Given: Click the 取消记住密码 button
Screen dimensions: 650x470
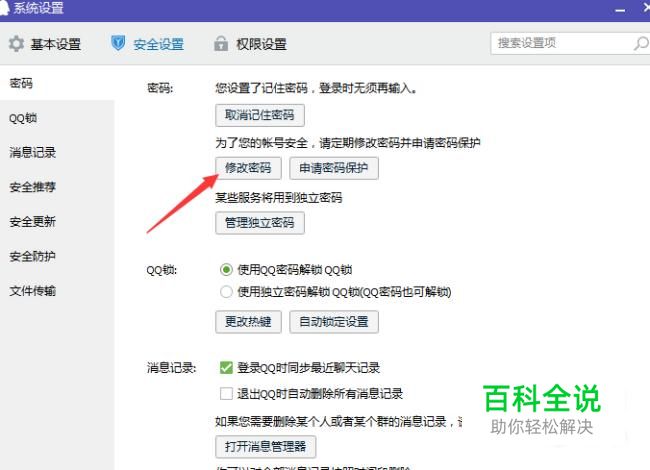Looking at the screenshot, I should coord(260,115).
